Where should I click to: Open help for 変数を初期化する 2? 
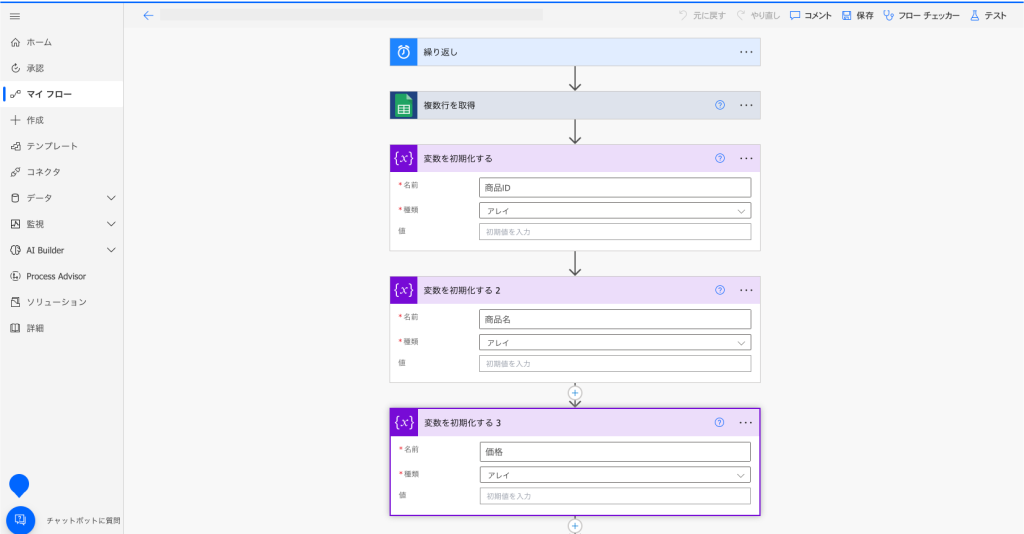tap(720, 290)
